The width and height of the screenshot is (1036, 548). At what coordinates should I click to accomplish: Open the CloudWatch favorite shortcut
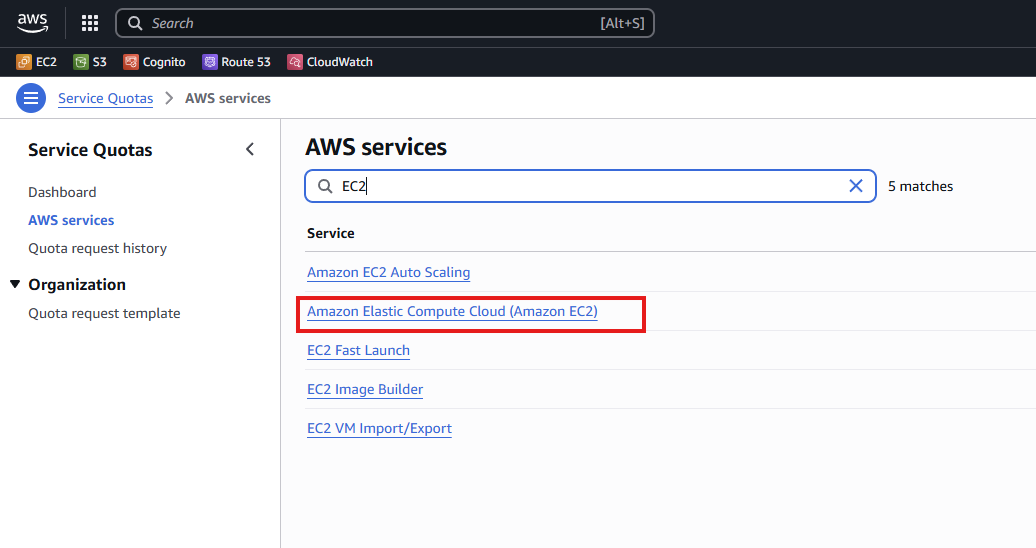[x=330, y=62]
